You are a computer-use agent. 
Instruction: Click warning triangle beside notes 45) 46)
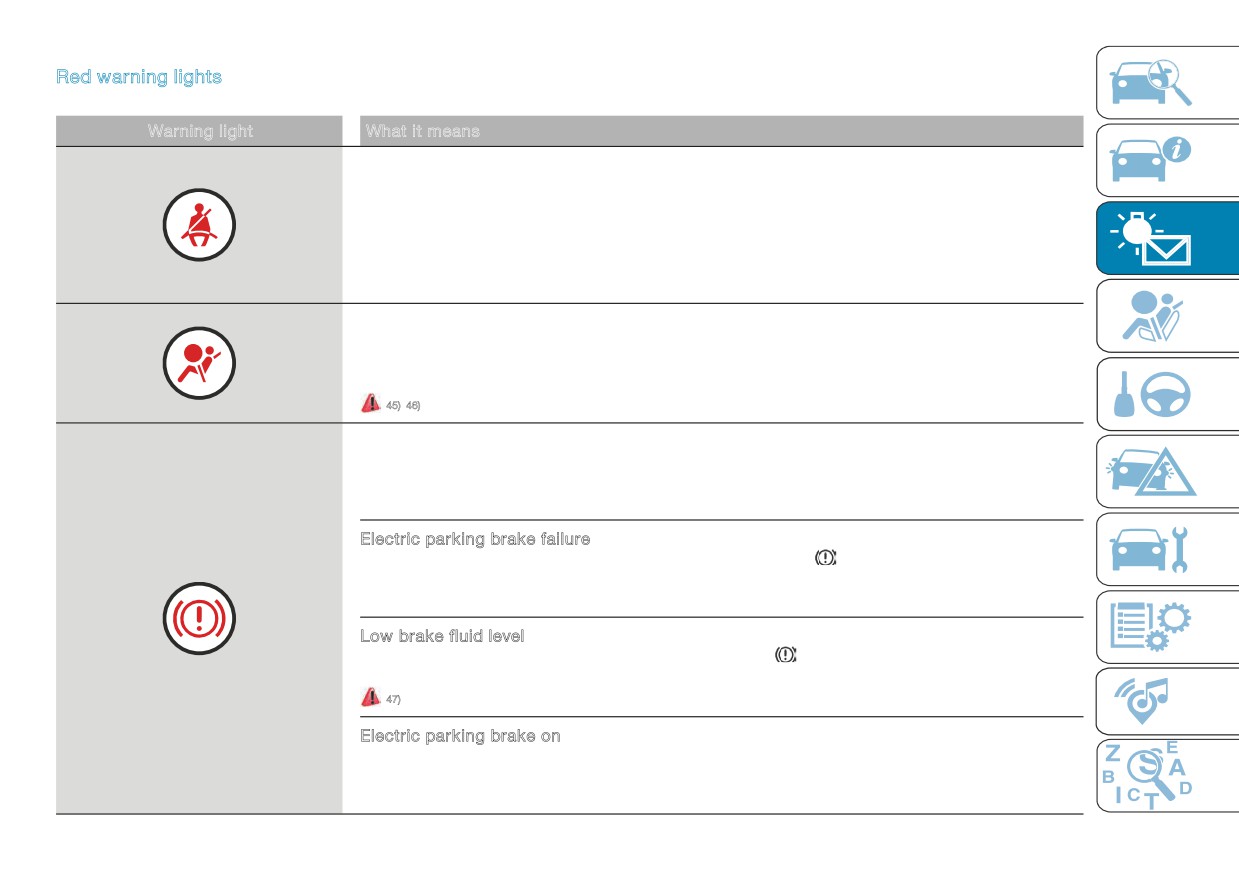coord(370,403)
